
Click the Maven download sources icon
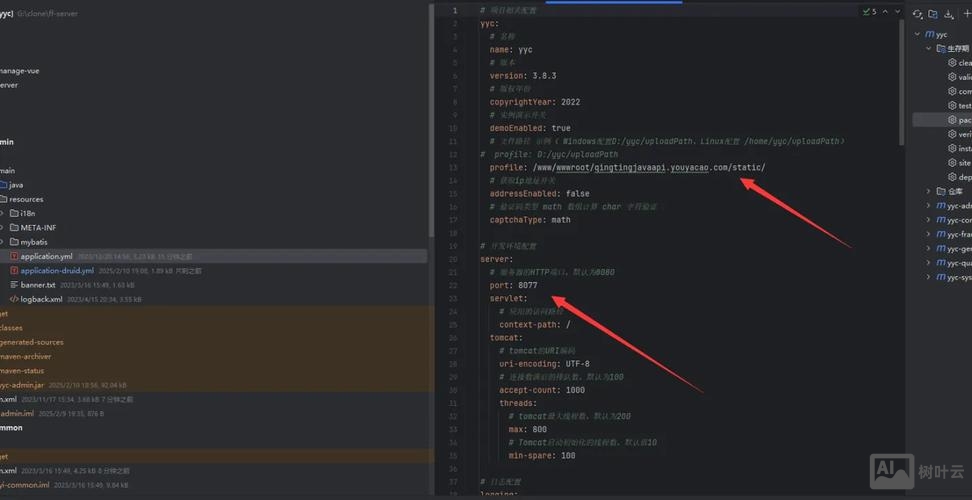click(949, 13)
